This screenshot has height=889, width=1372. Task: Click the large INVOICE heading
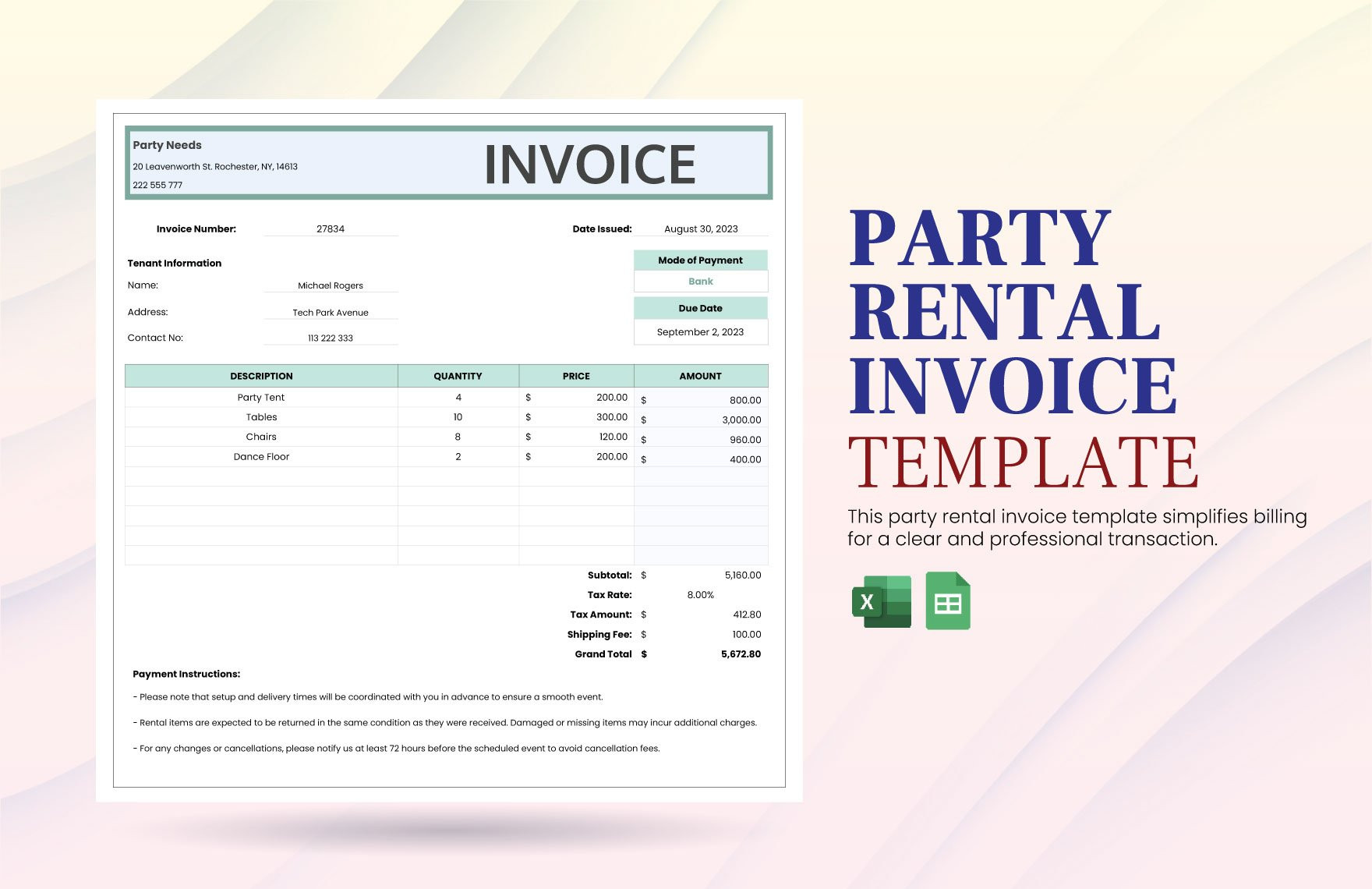coord(589,165)
